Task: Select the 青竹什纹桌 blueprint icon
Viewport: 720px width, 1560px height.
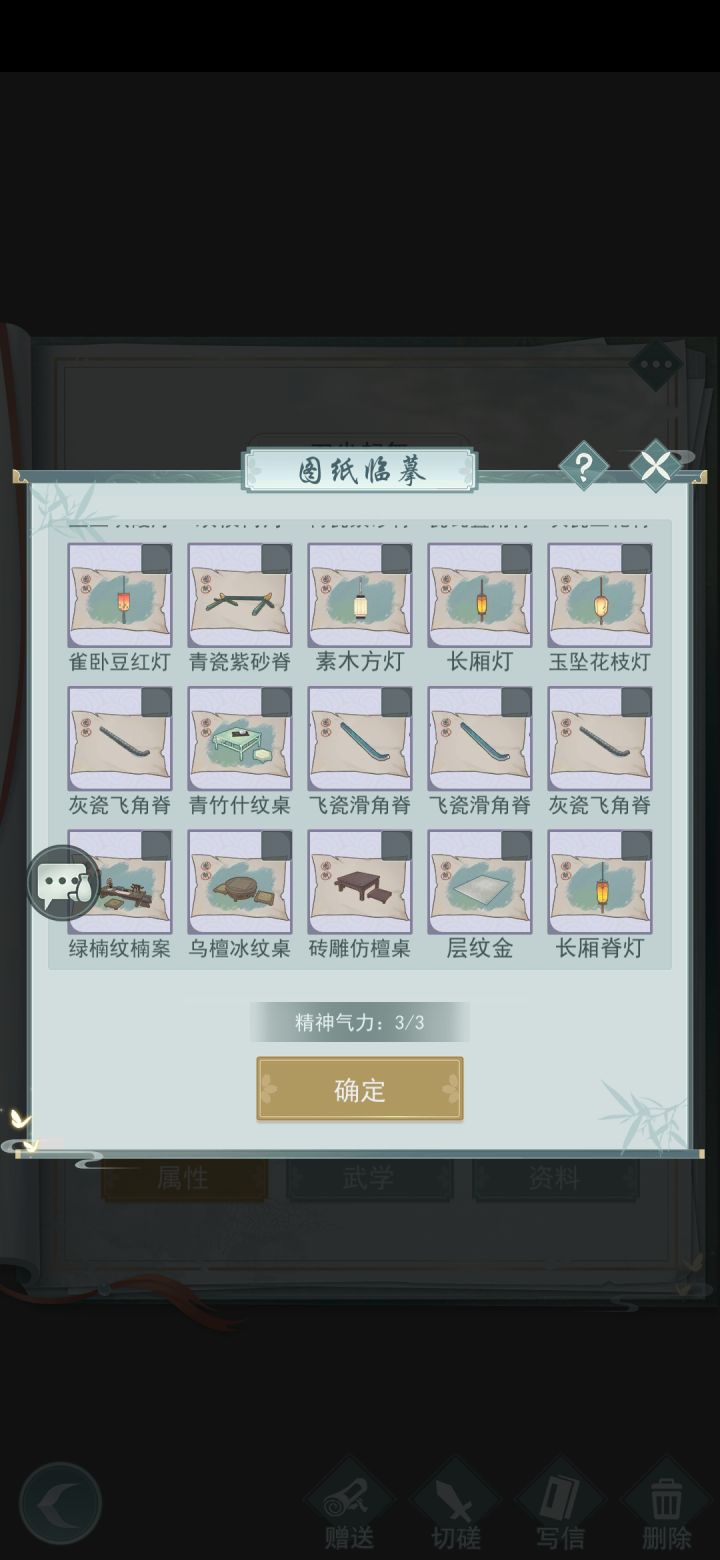Action: click(240, 738)
